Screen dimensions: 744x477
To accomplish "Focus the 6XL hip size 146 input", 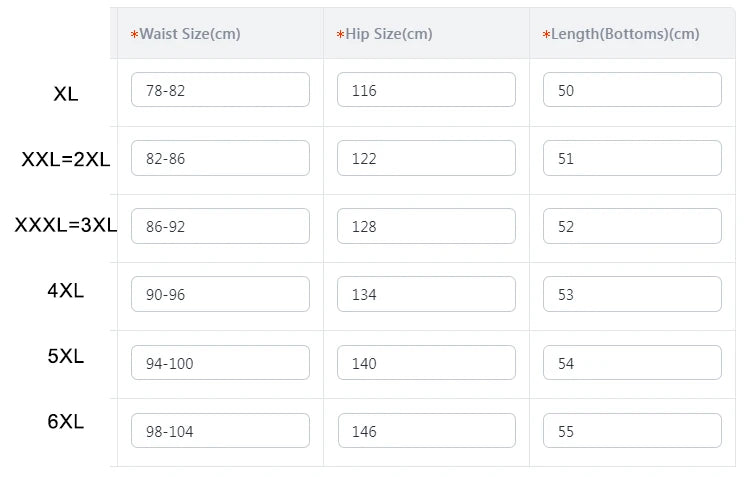I will (x=426, y=431).
